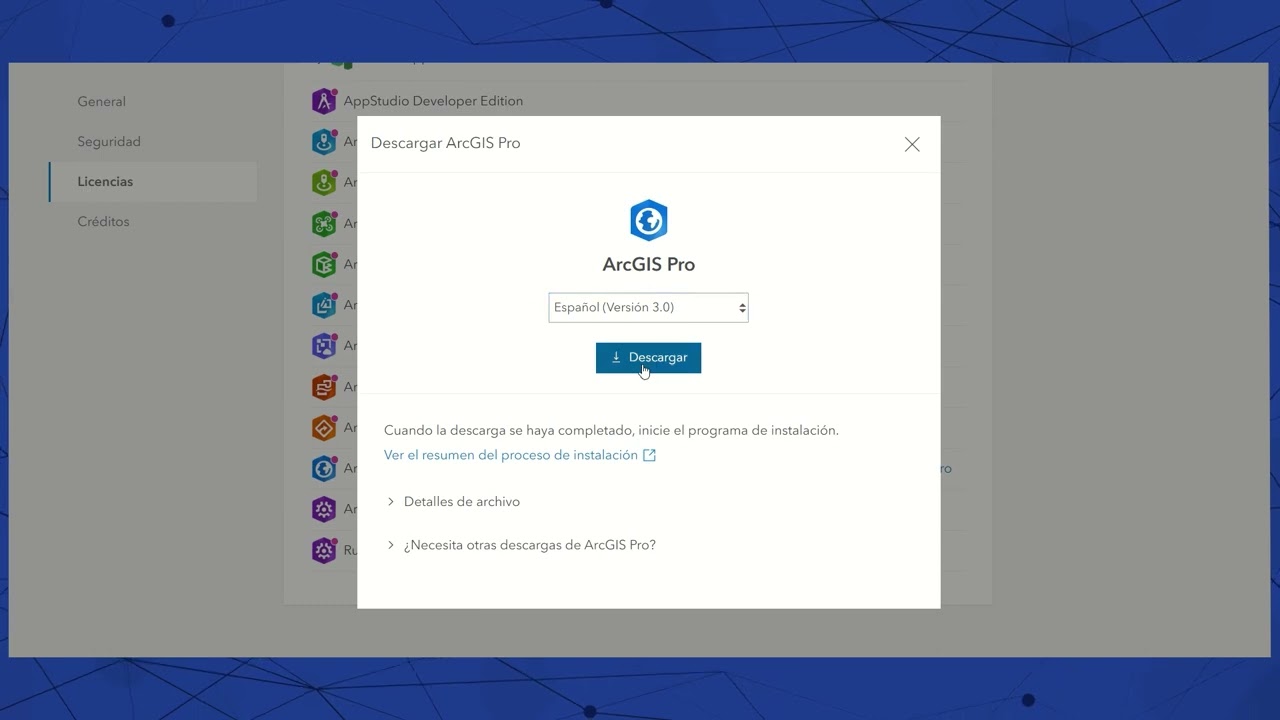This screenshot has height=720, width=1280.
Task: Click the large ArcGIS Pro hexagon logo
Action: [649, 220]
